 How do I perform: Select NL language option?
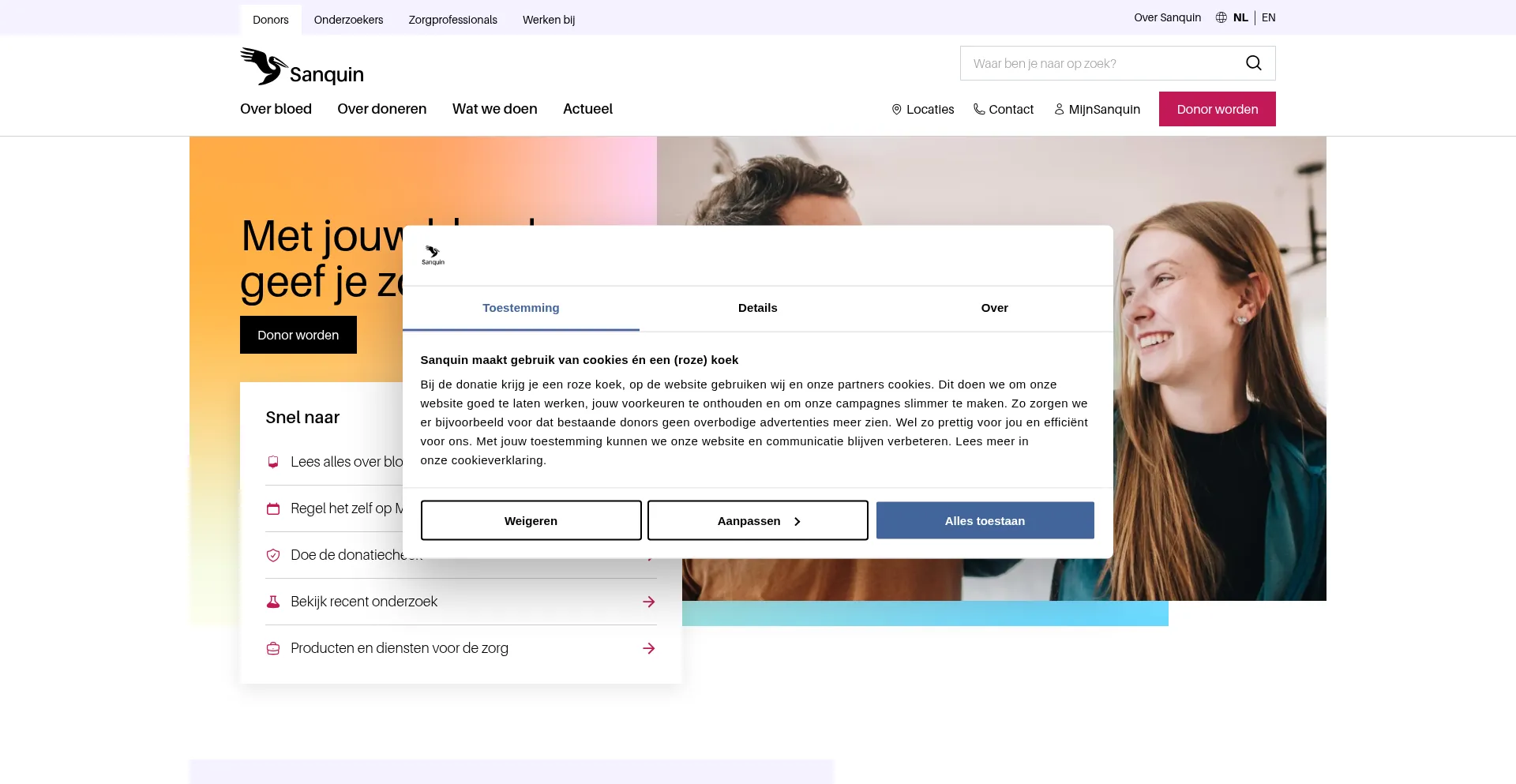[x=1240, y=17]
